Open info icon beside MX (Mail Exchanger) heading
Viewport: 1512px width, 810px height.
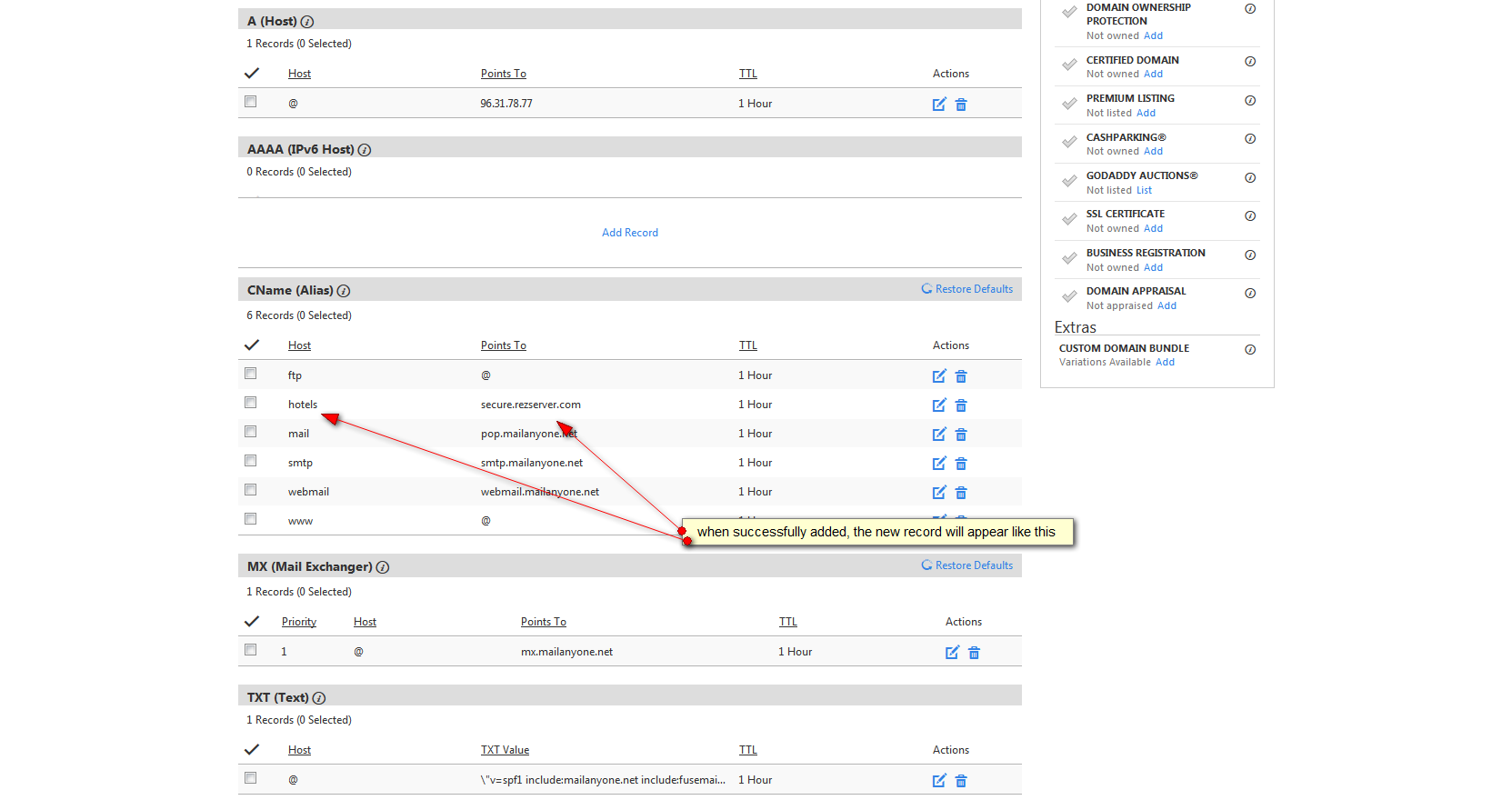pos(383,567)
